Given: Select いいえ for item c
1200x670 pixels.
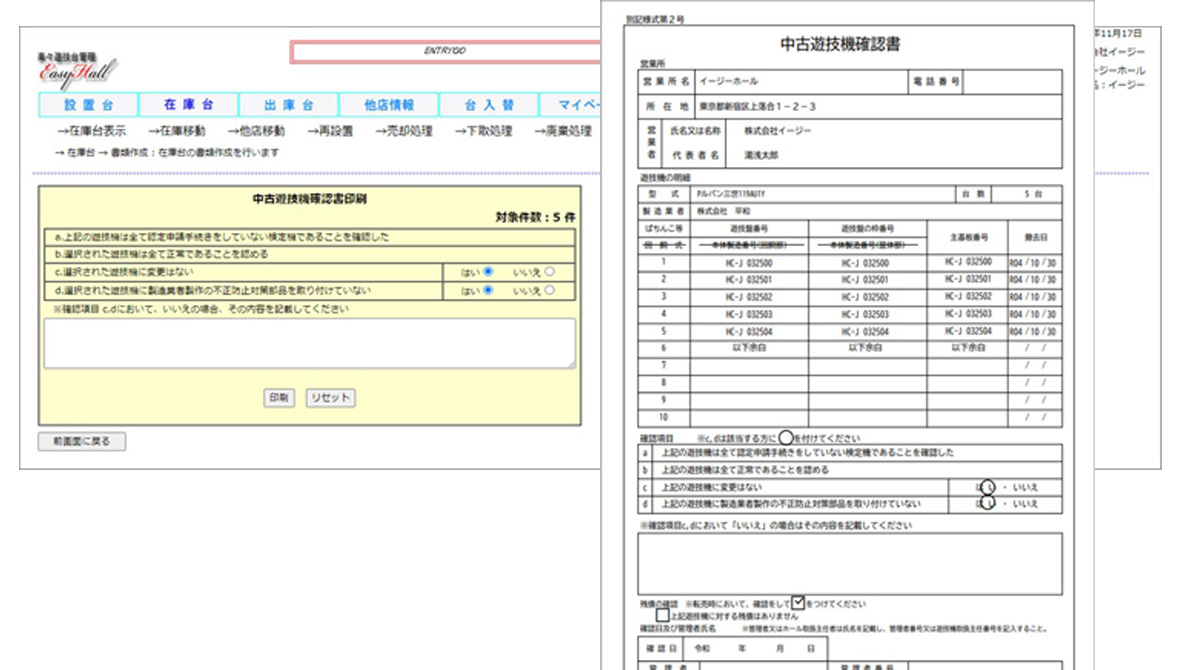Looking at the screenshot, I should point(550,272).
